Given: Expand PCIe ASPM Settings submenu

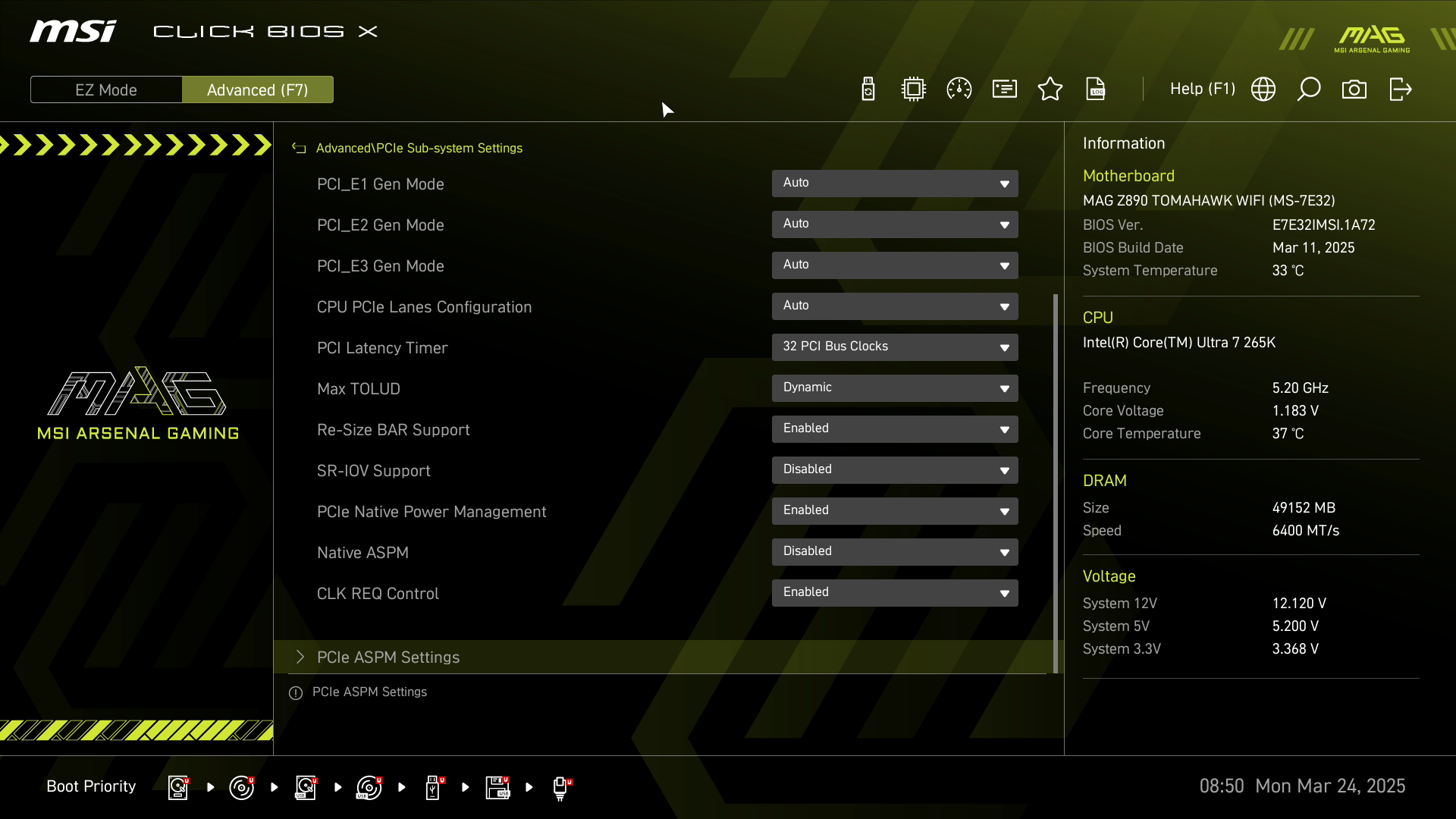Looking at the screenshot, I should pos(388,657).
